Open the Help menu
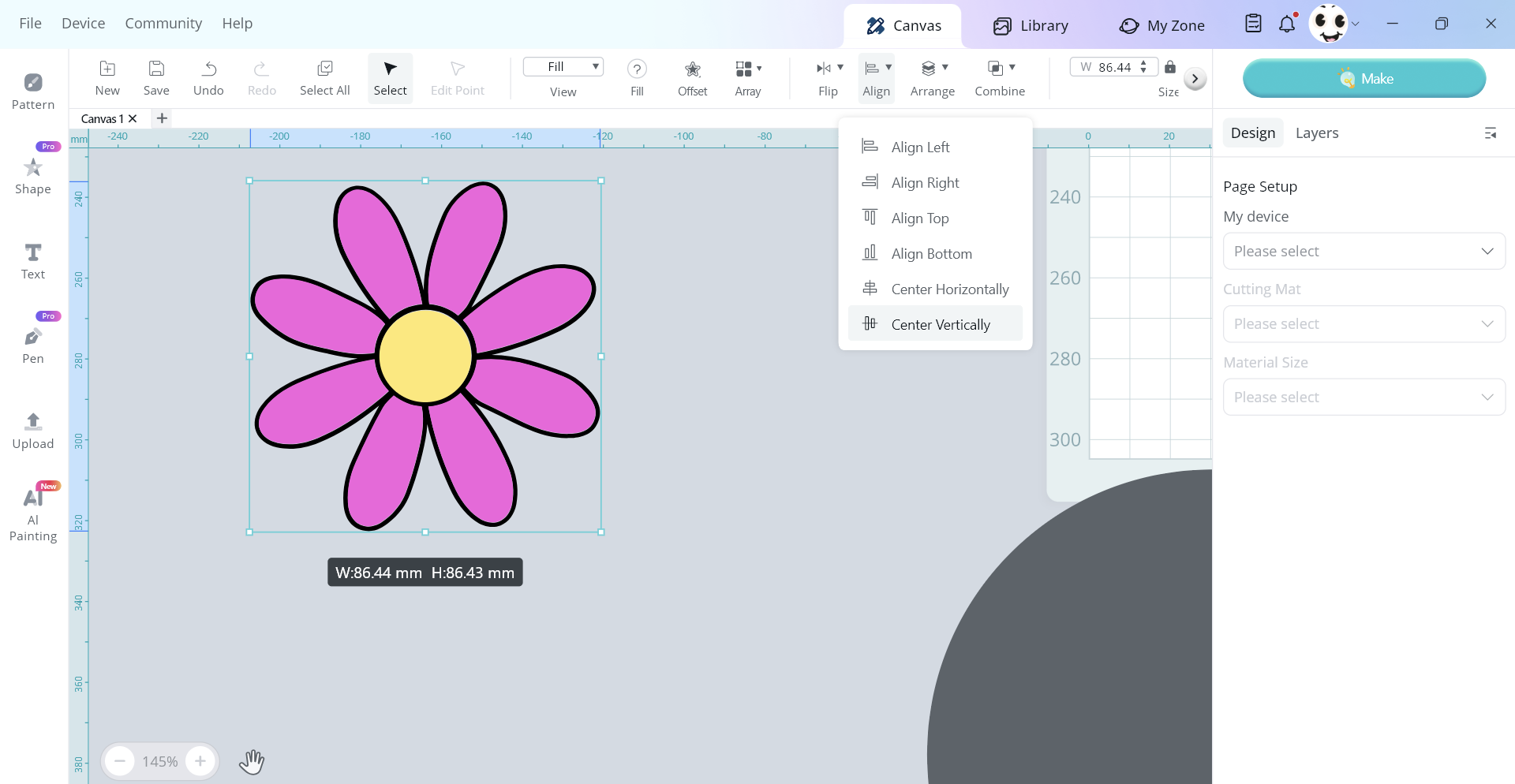This screenshot has width=1515, height=784. [238, 24]
